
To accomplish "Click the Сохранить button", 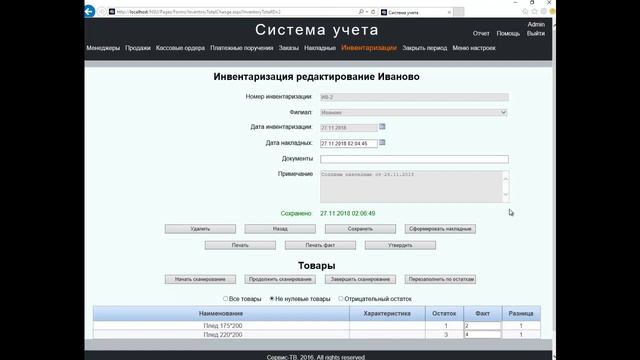I will (360, 229).
